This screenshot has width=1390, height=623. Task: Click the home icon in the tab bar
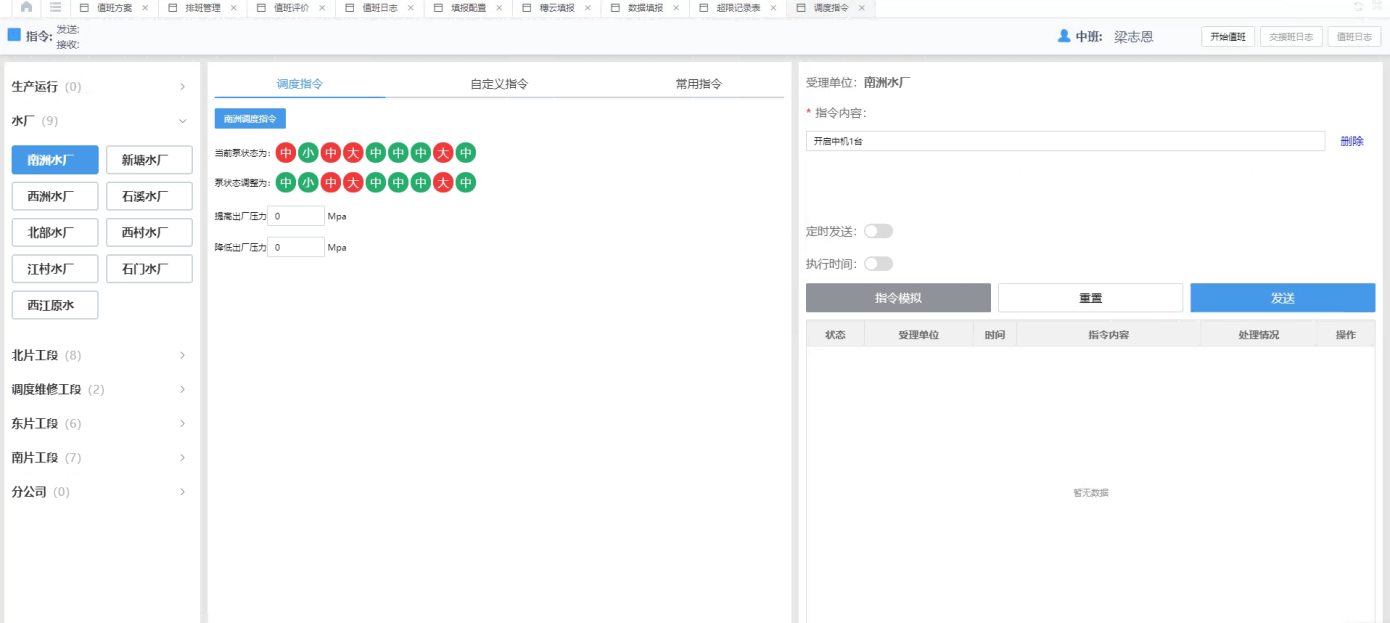coord(26,7)
